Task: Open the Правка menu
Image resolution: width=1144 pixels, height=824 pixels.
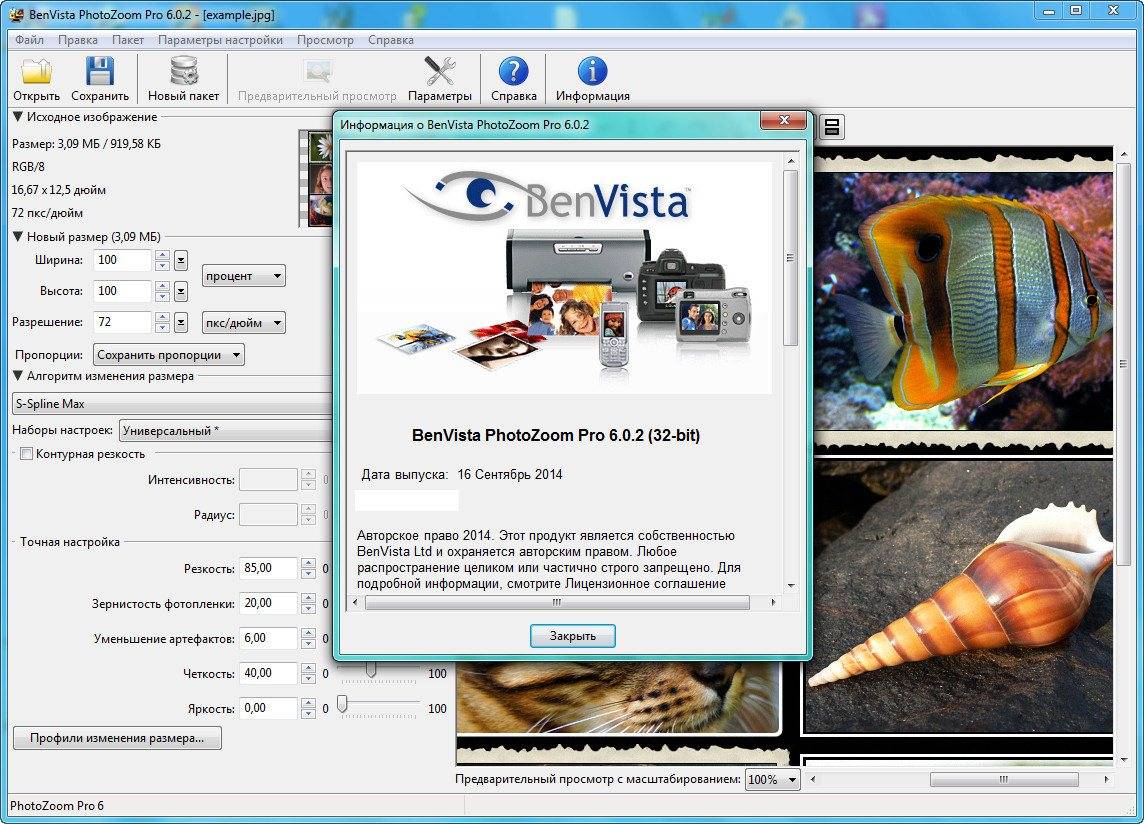Action: tap(77, 40)
